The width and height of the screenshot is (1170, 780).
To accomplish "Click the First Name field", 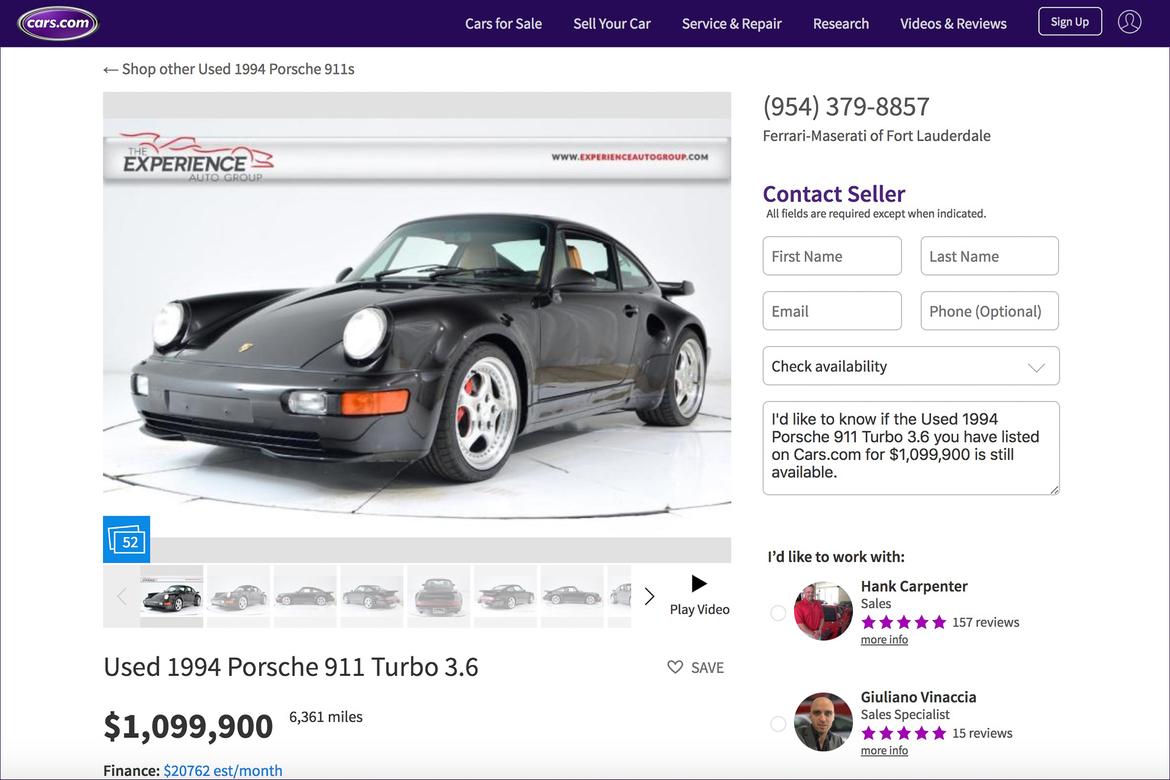I will click(832, 256).
